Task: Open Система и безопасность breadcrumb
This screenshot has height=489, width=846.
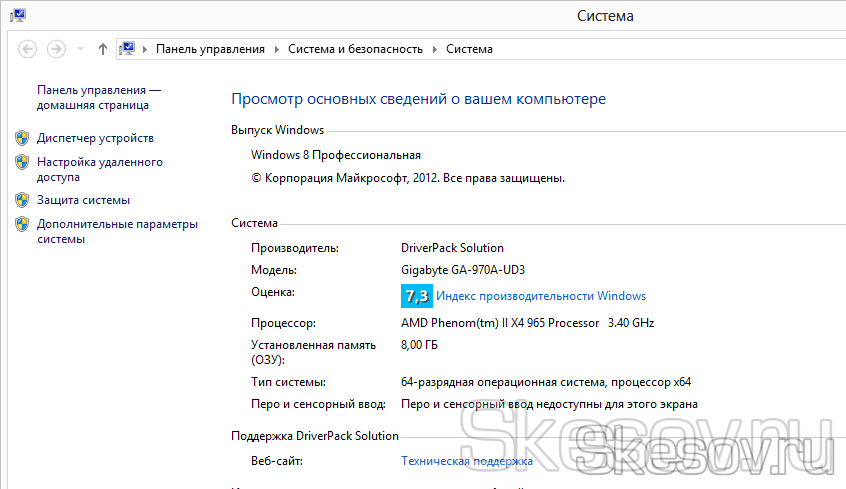Action: (x=356, y=49)
